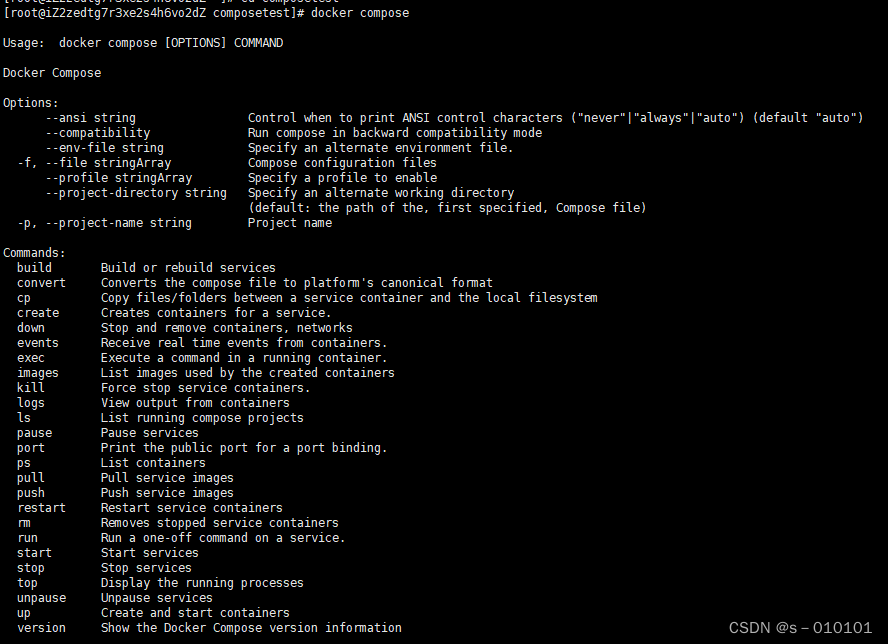Viewport: 888px width, 644px height.
Task: Click the '-f, --file stringArray' option
Action: pyautogui.click(x=94, y=163)
